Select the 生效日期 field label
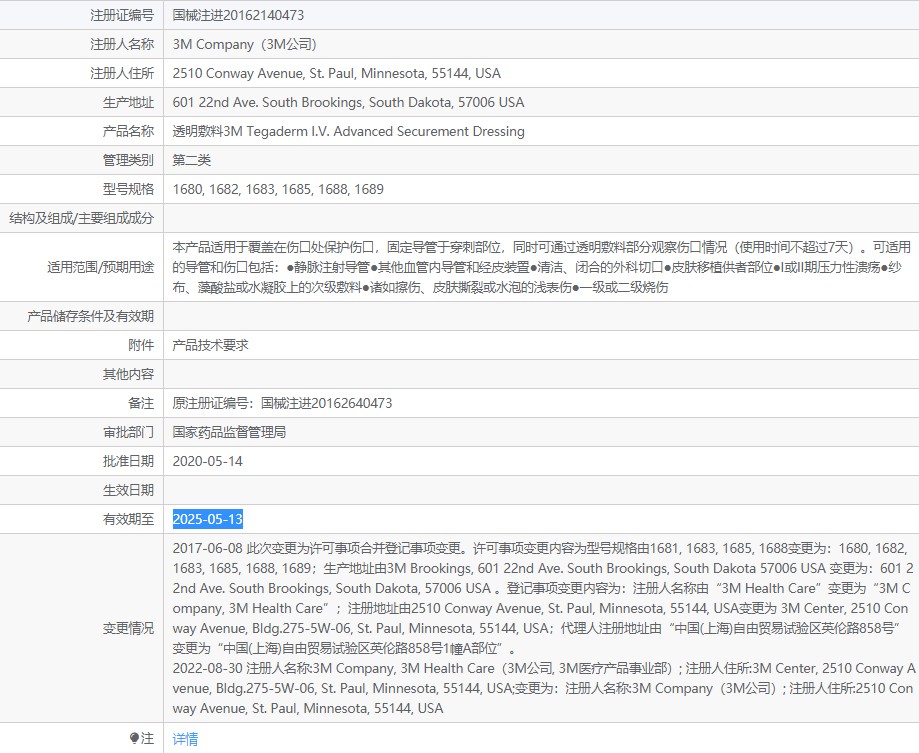 point(128,490)
